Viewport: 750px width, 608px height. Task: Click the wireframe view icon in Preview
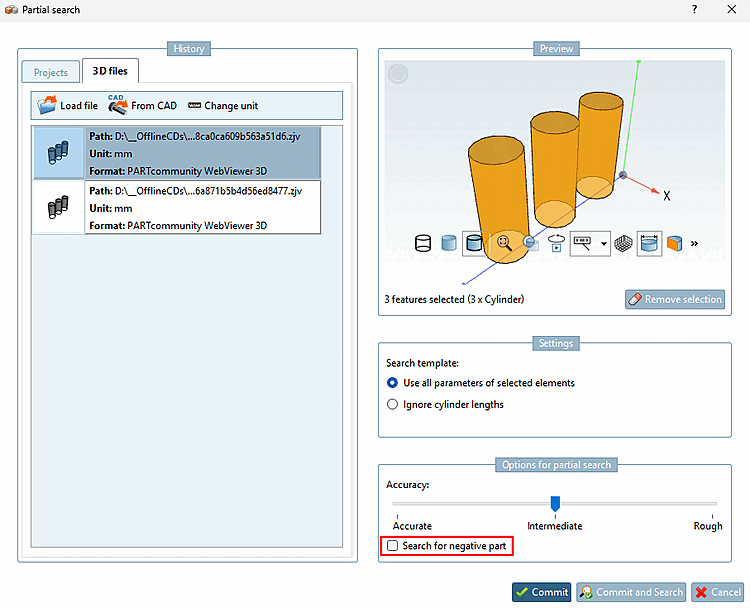point(423,243)
